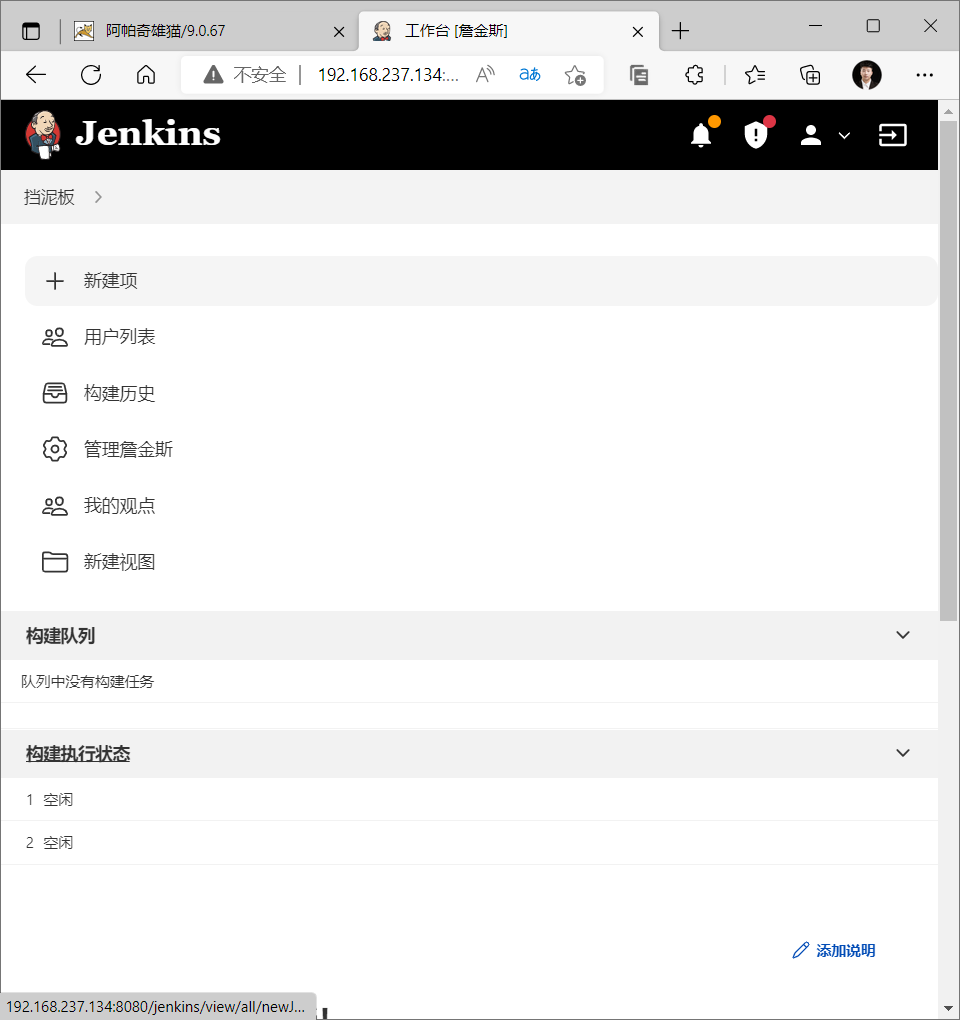Open the Jenkins title link

click(148, 134)
